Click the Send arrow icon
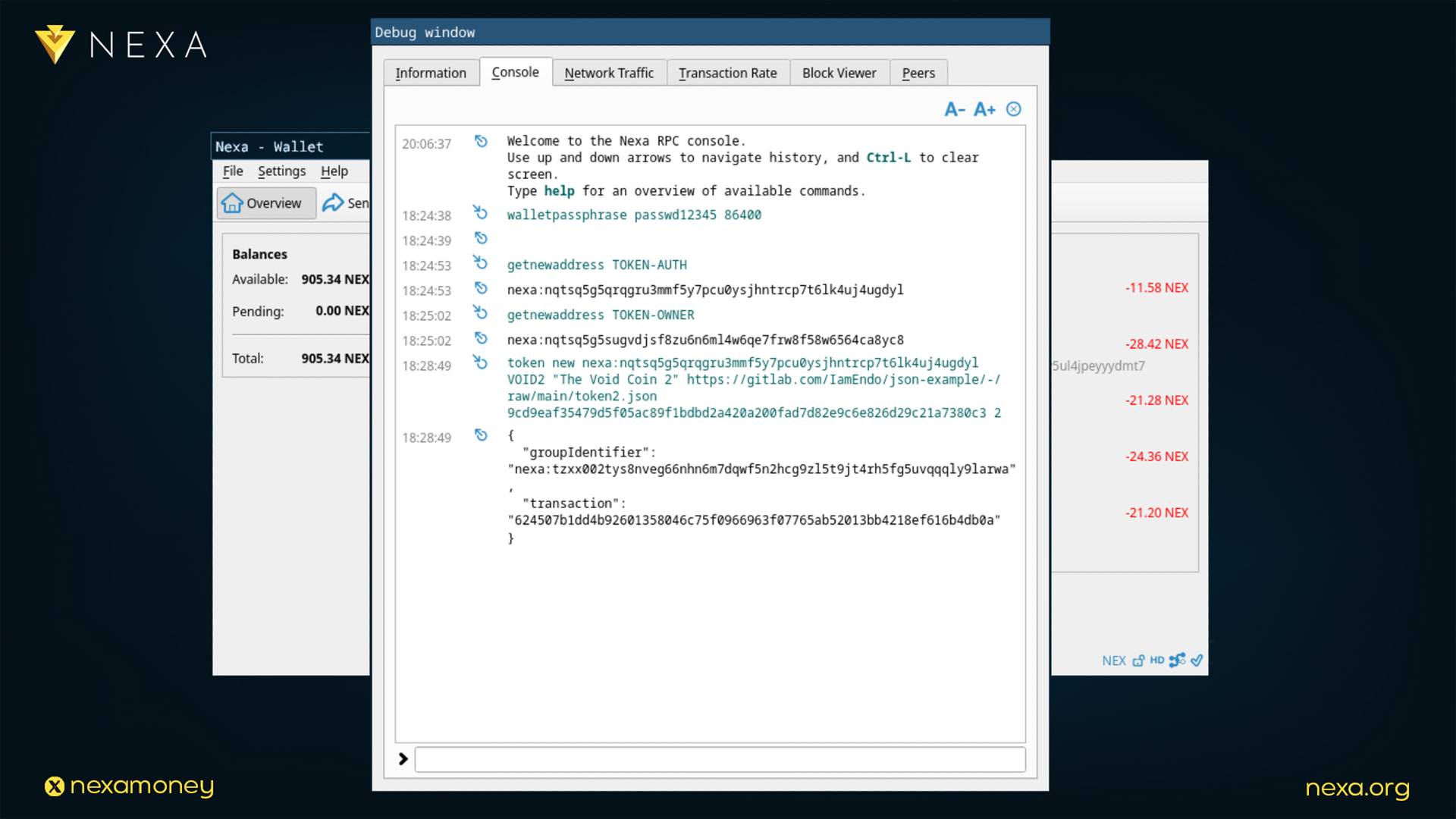 click(x=333, y=203)
